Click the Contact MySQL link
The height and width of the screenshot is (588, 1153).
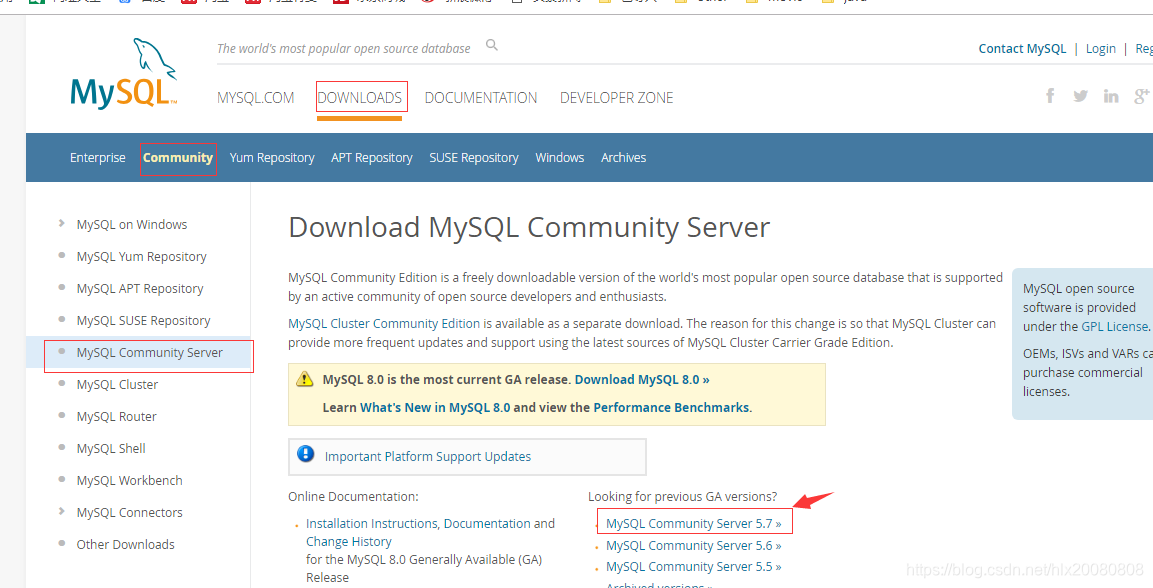[x=1022, y=49]
